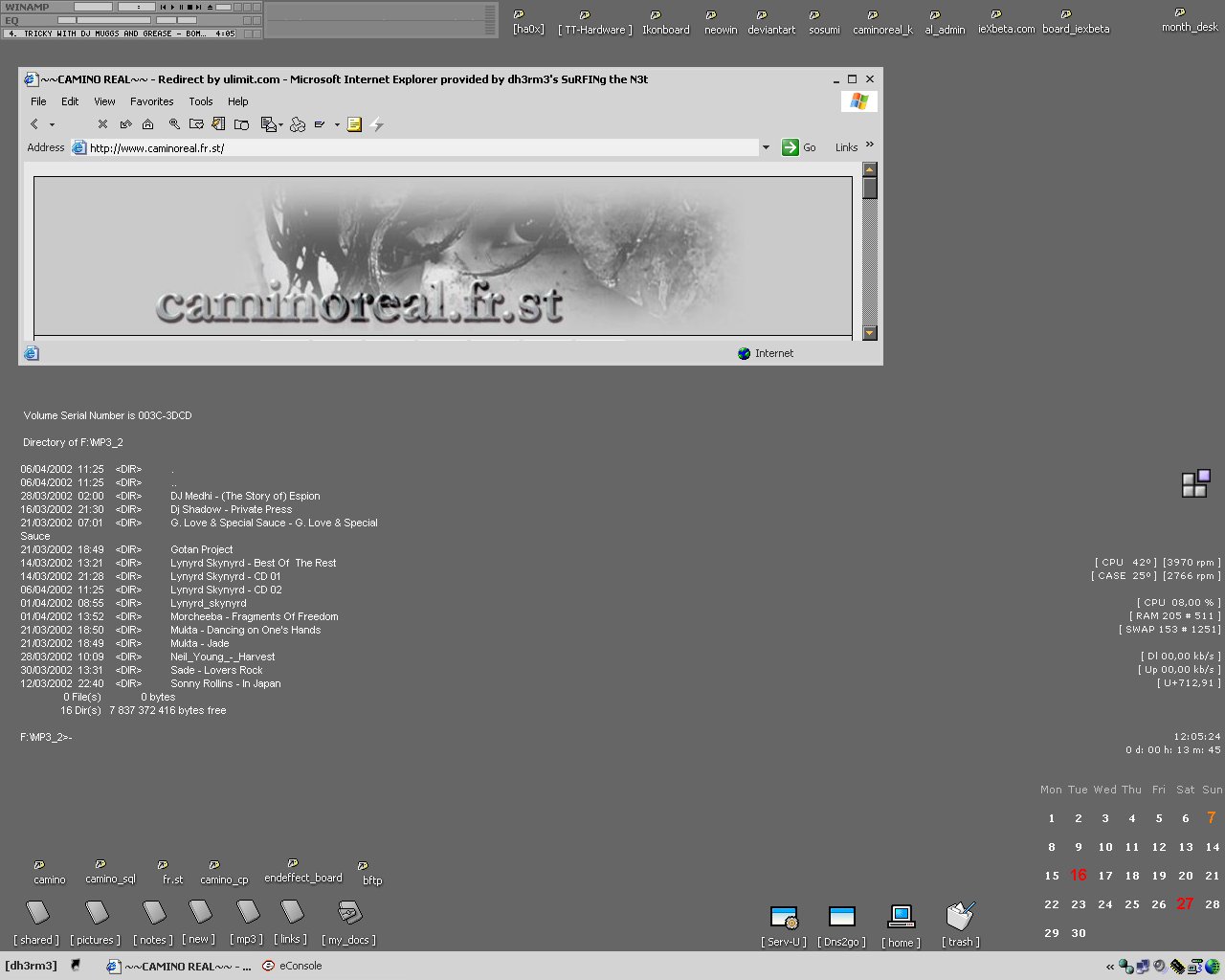Click the Winamp previous track button
Viewport: 1225px width, 980px height.
coord(163,7)
